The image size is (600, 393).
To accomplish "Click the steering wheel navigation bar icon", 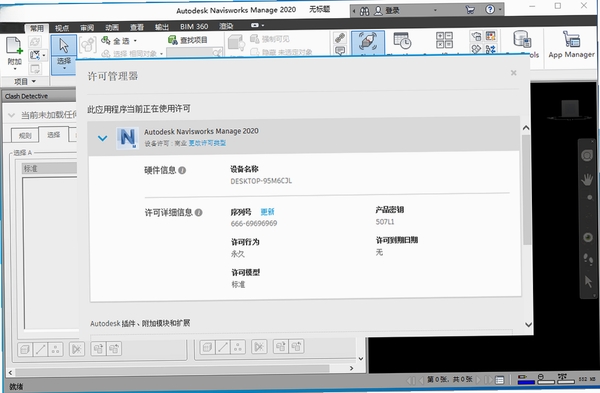I will [587, 155].
